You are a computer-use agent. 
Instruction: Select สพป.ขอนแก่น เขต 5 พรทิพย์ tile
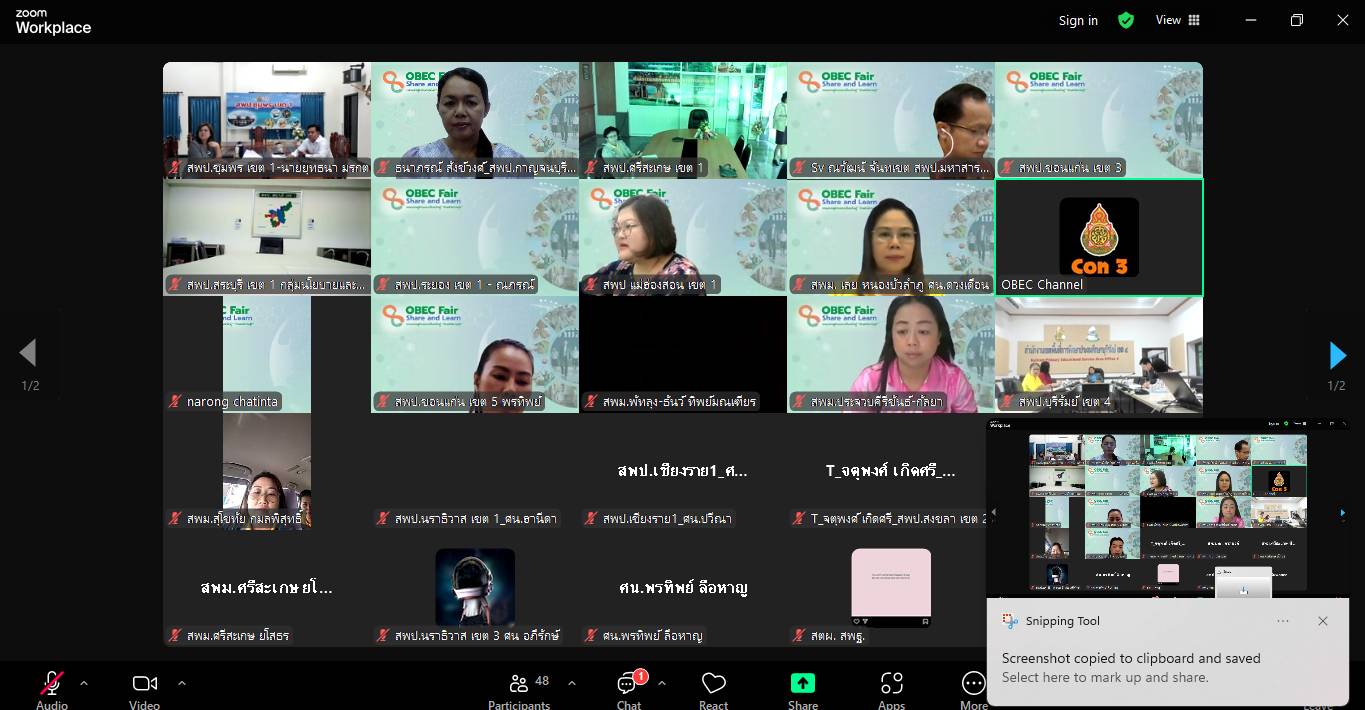pyautogui.click(x=475, y=354)
